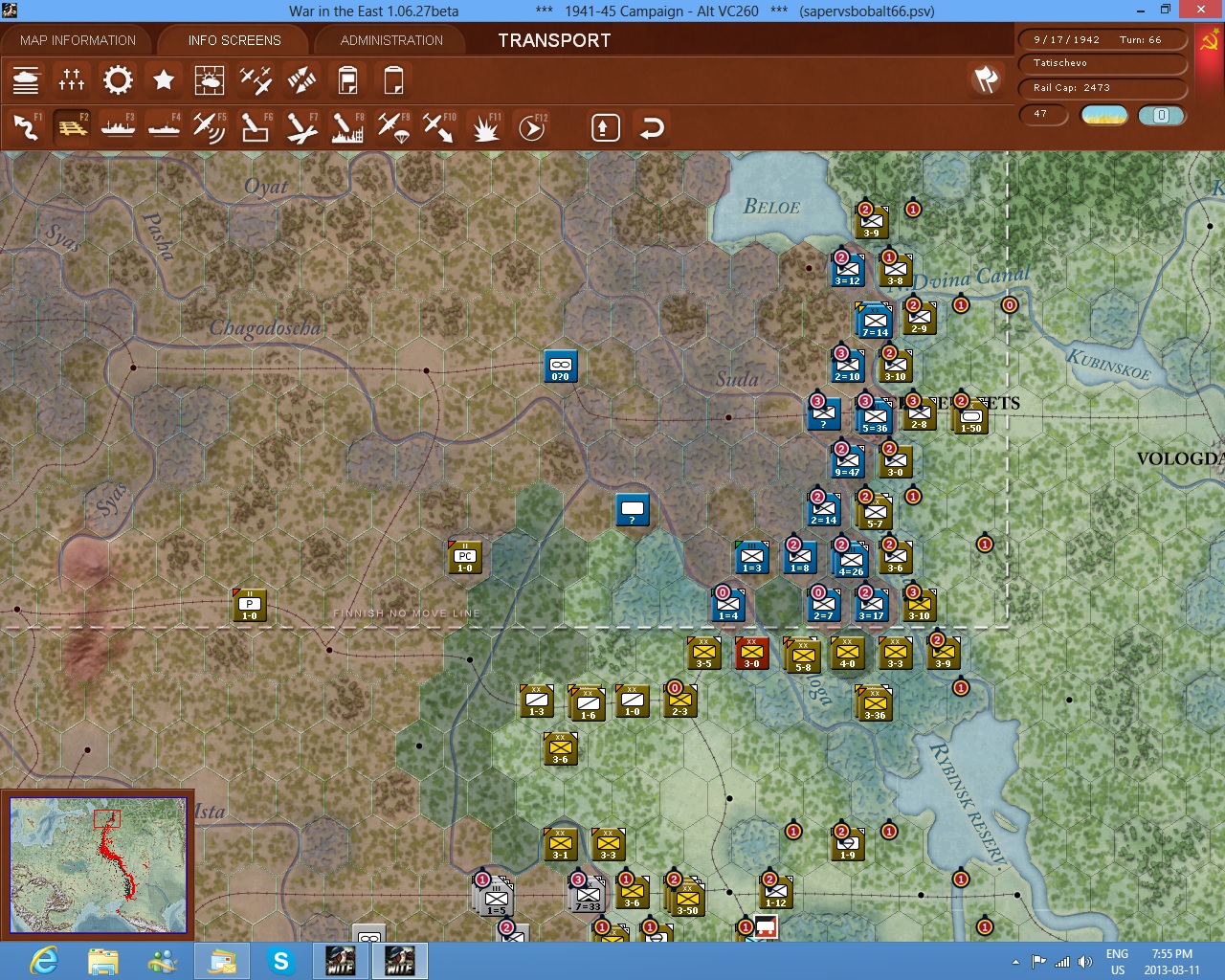Select the blue 4=26 unit counter
This screenshot has height=980, width=1225.
pos(851,561)
